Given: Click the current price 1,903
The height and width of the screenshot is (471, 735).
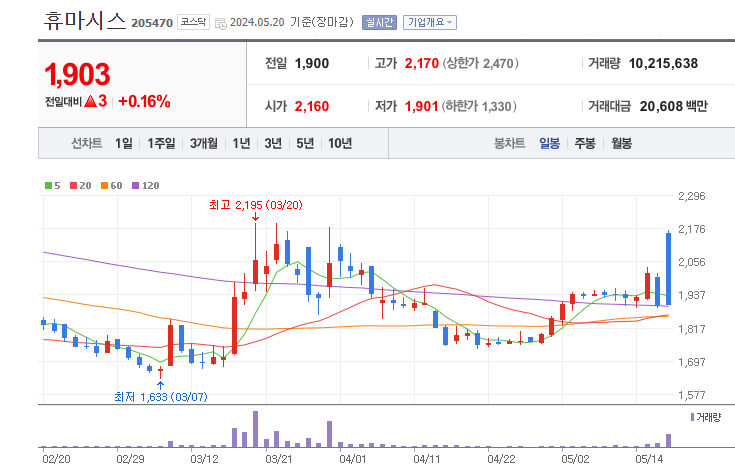Looking at the screenshot, I should (77, 74).
